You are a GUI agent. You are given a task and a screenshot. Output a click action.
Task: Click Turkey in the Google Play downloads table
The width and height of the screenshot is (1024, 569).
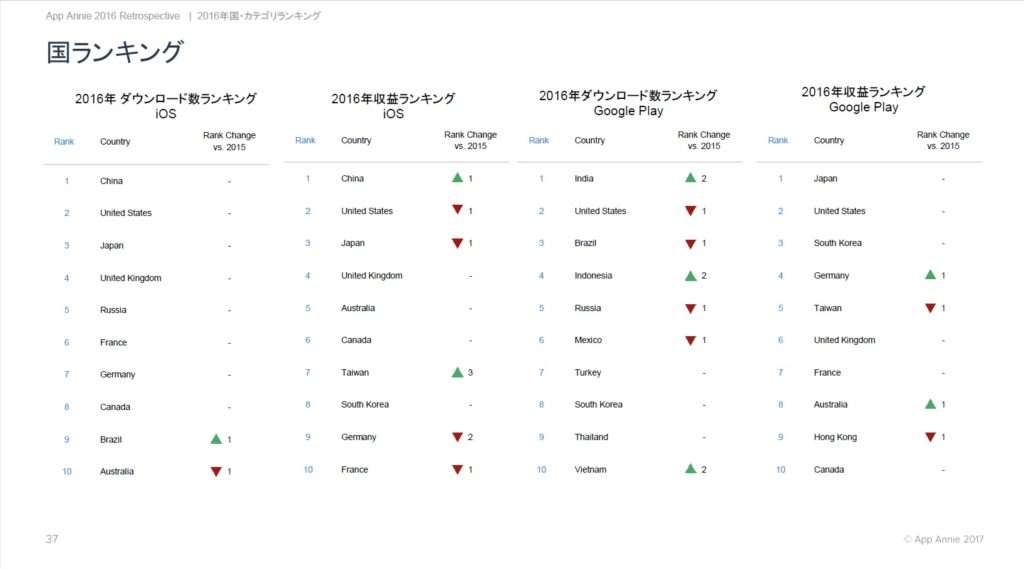click(x=588, y=373)
